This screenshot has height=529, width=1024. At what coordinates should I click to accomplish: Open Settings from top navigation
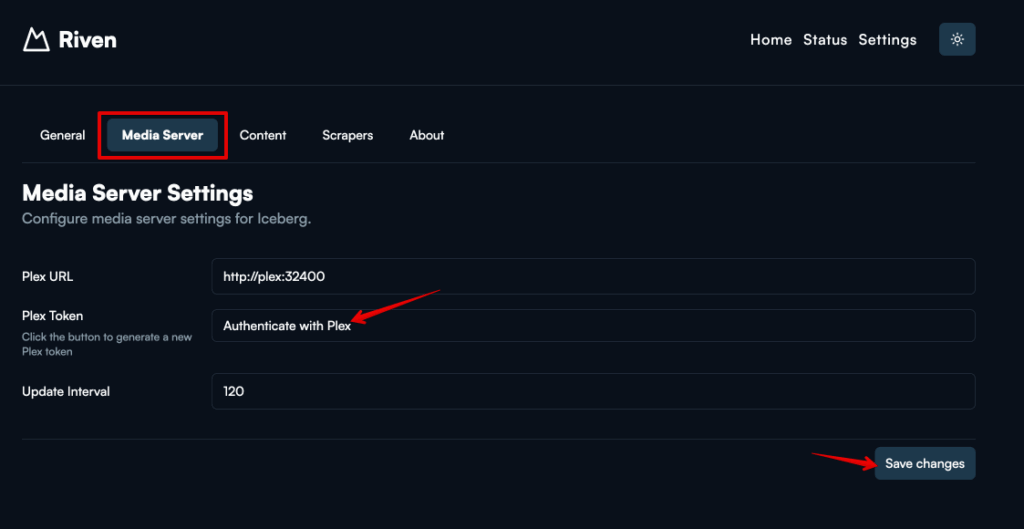887,40
